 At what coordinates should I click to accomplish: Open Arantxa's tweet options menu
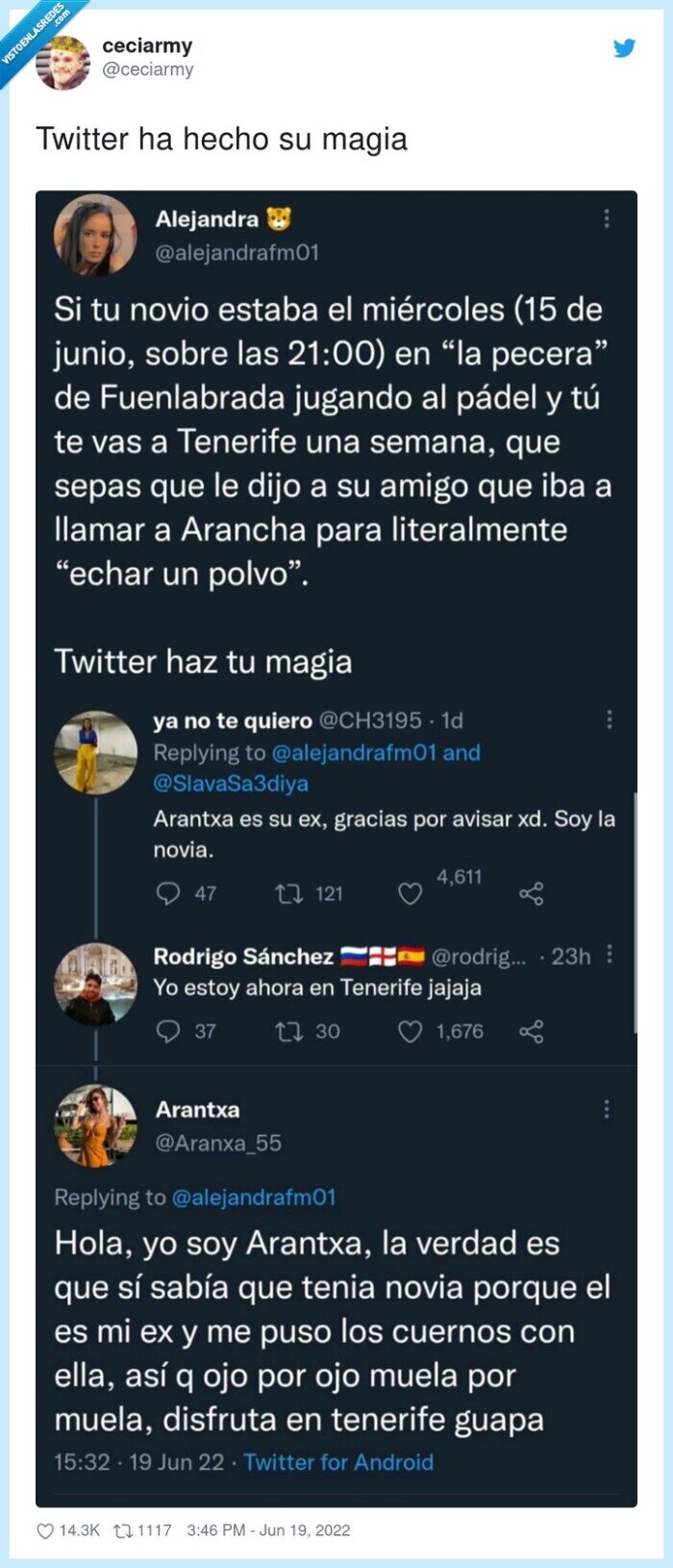[606, 1109]
